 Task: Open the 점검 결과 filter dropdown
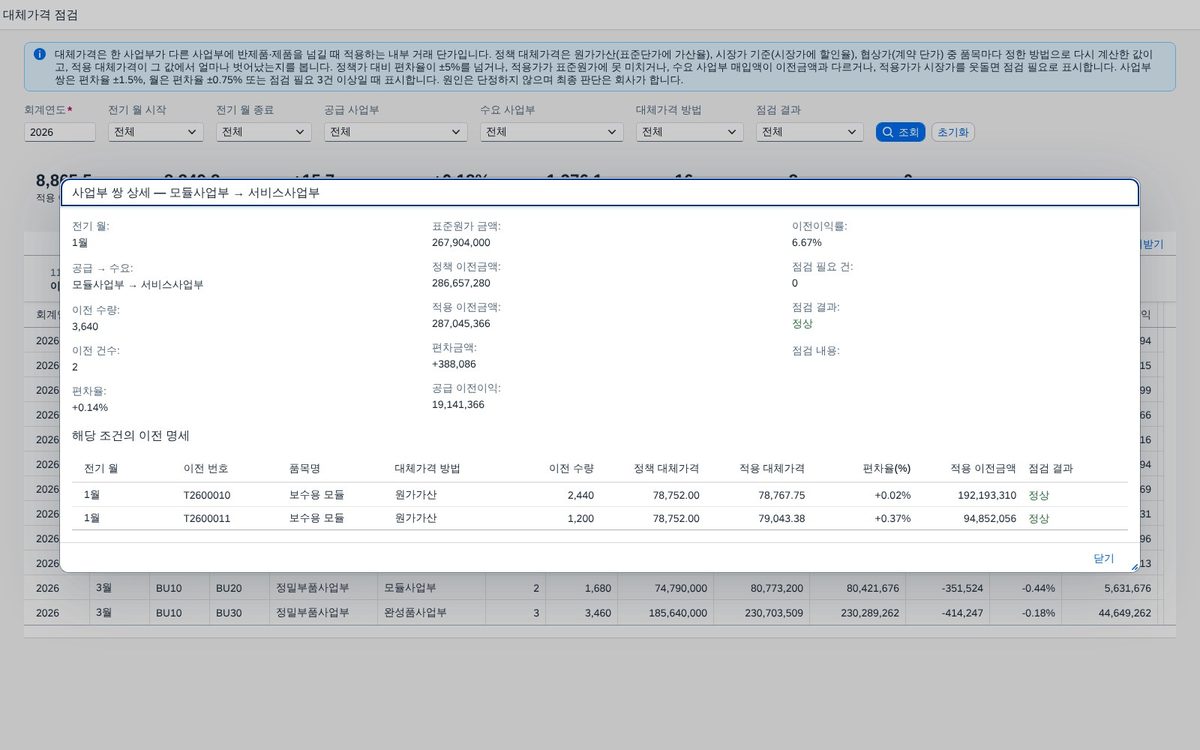pyautogui.click(x=810, y=132)
